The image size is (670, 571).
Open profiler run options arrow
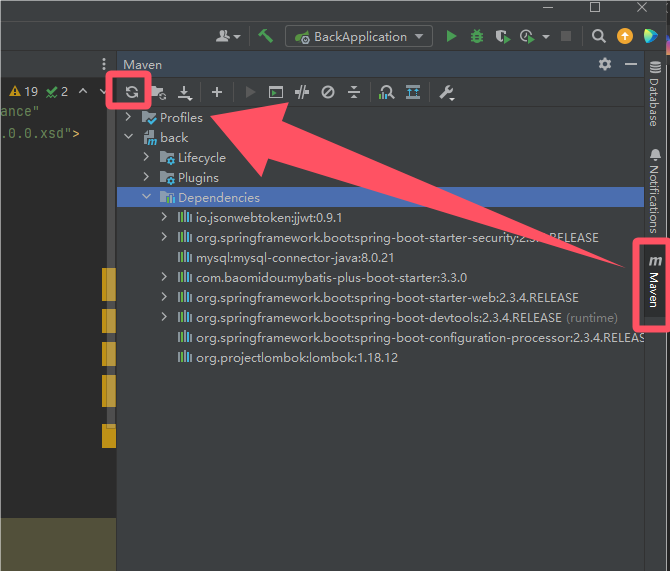tap(546, 37)
